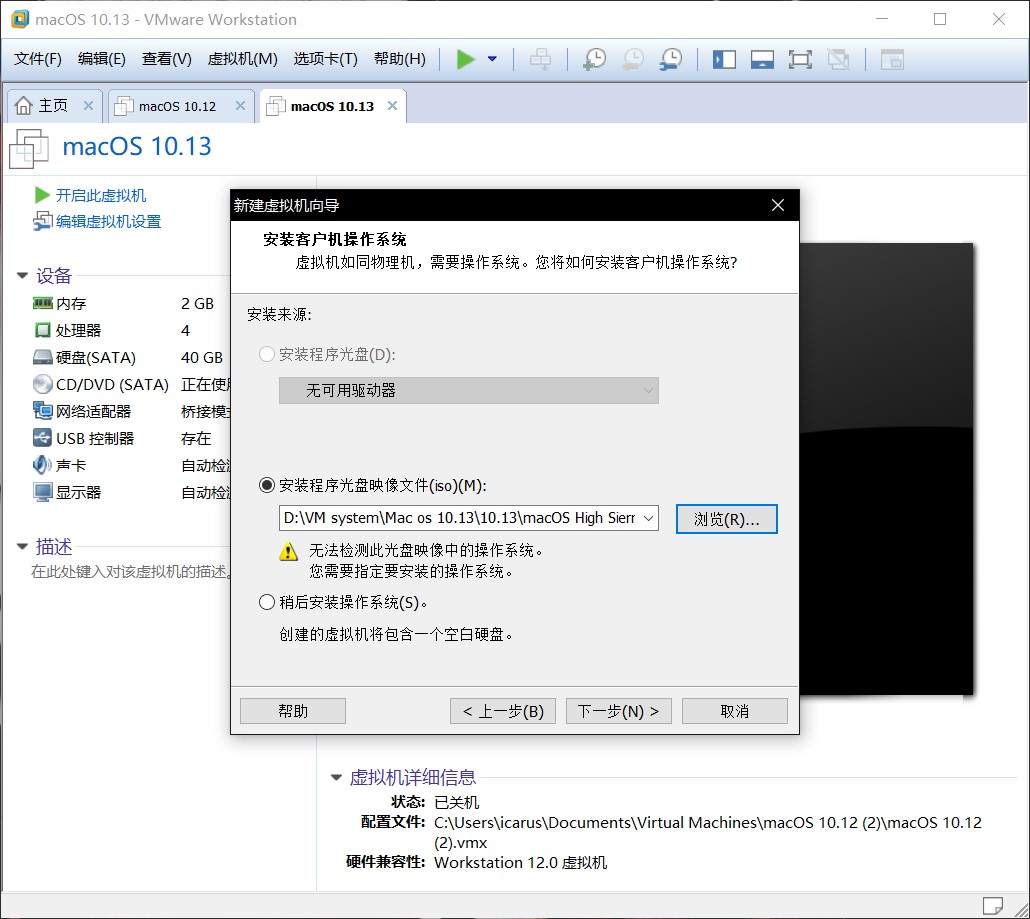Screen dimensions: 1030x919
Task: Click the sound card icon
Action: (x=42, y=465)
